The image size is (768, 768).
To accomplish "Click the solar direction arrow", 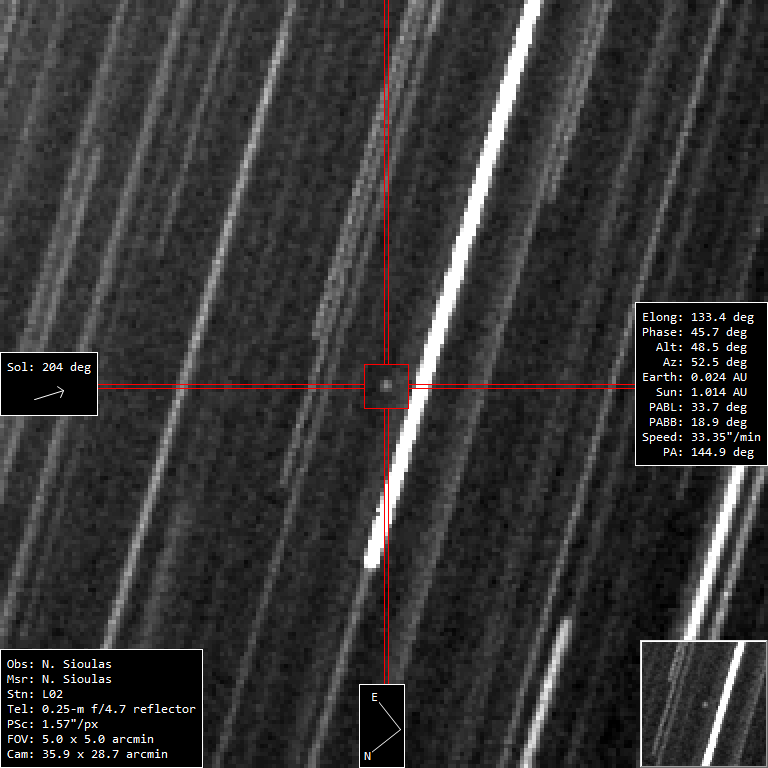I will 49,393.
